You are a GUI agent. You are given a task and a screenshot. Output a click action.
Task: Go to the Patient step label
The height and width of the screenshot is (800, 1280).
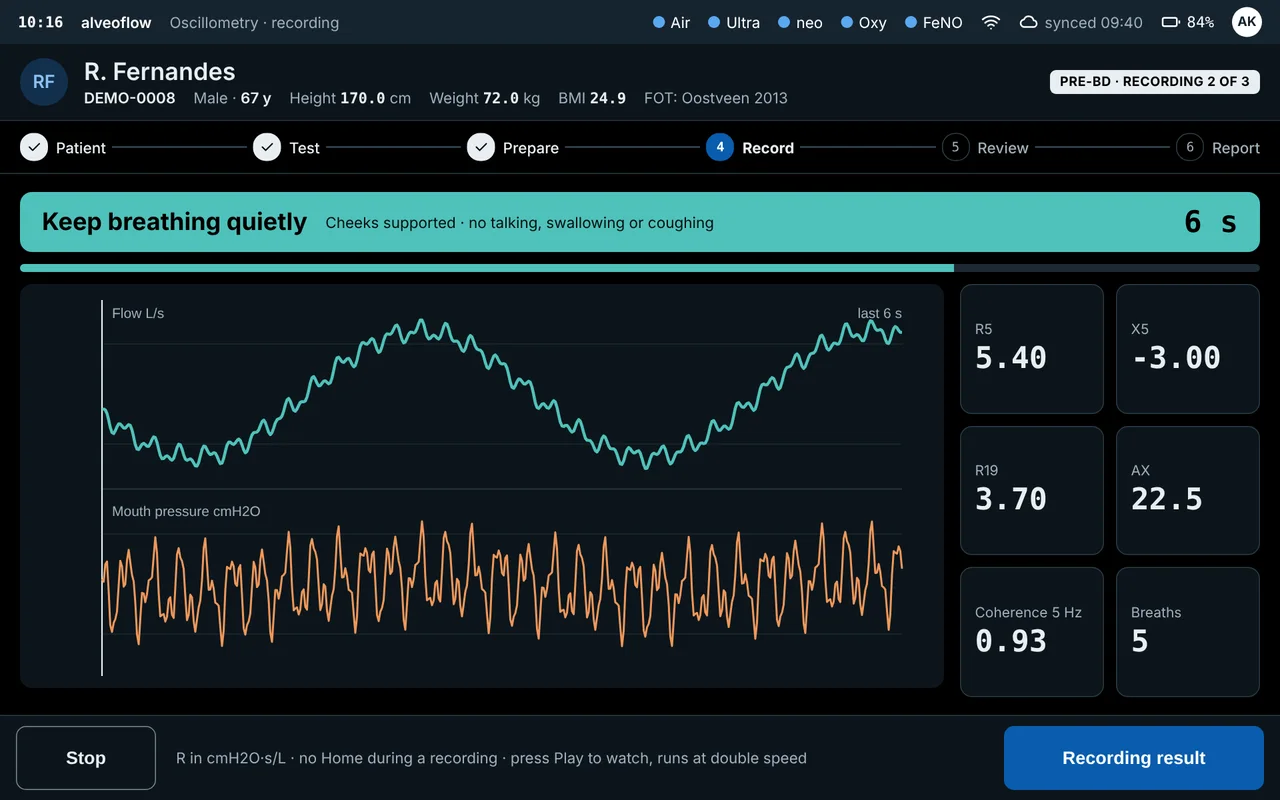[x=81, y=148]
